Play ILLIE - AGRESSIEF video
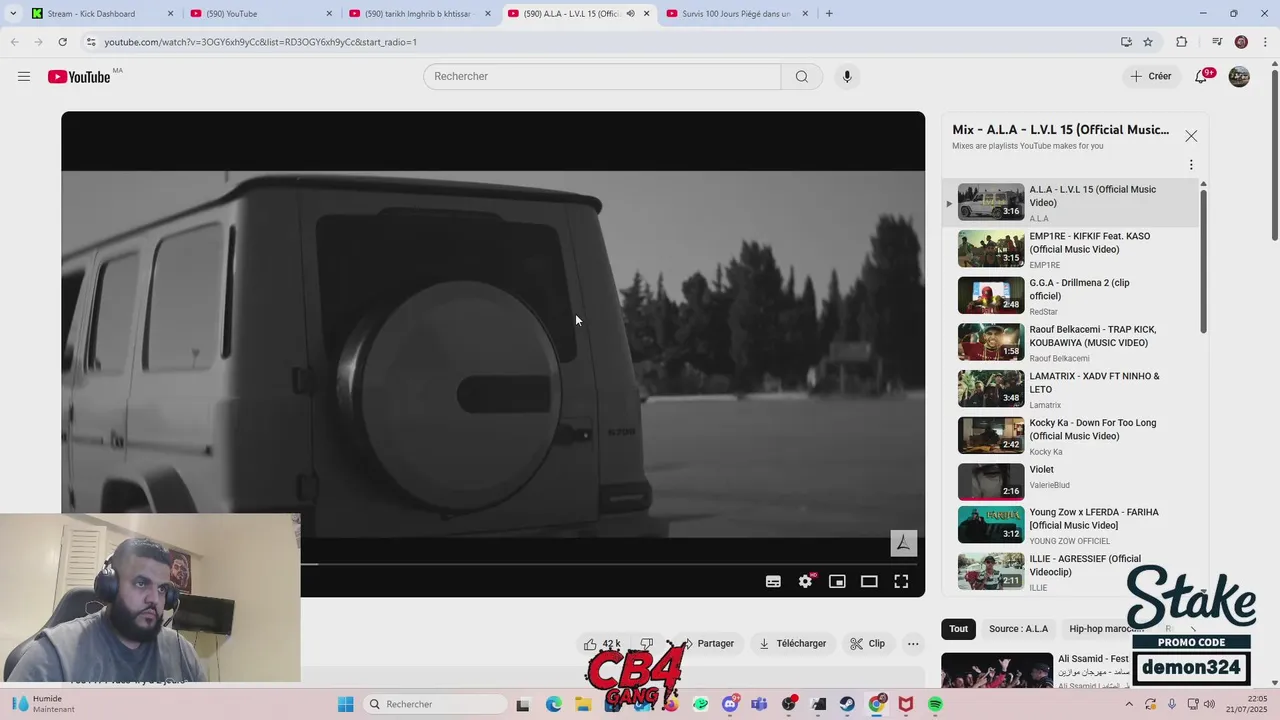The width and height of the screenshot is (1280, 720). click(1070, 572)
